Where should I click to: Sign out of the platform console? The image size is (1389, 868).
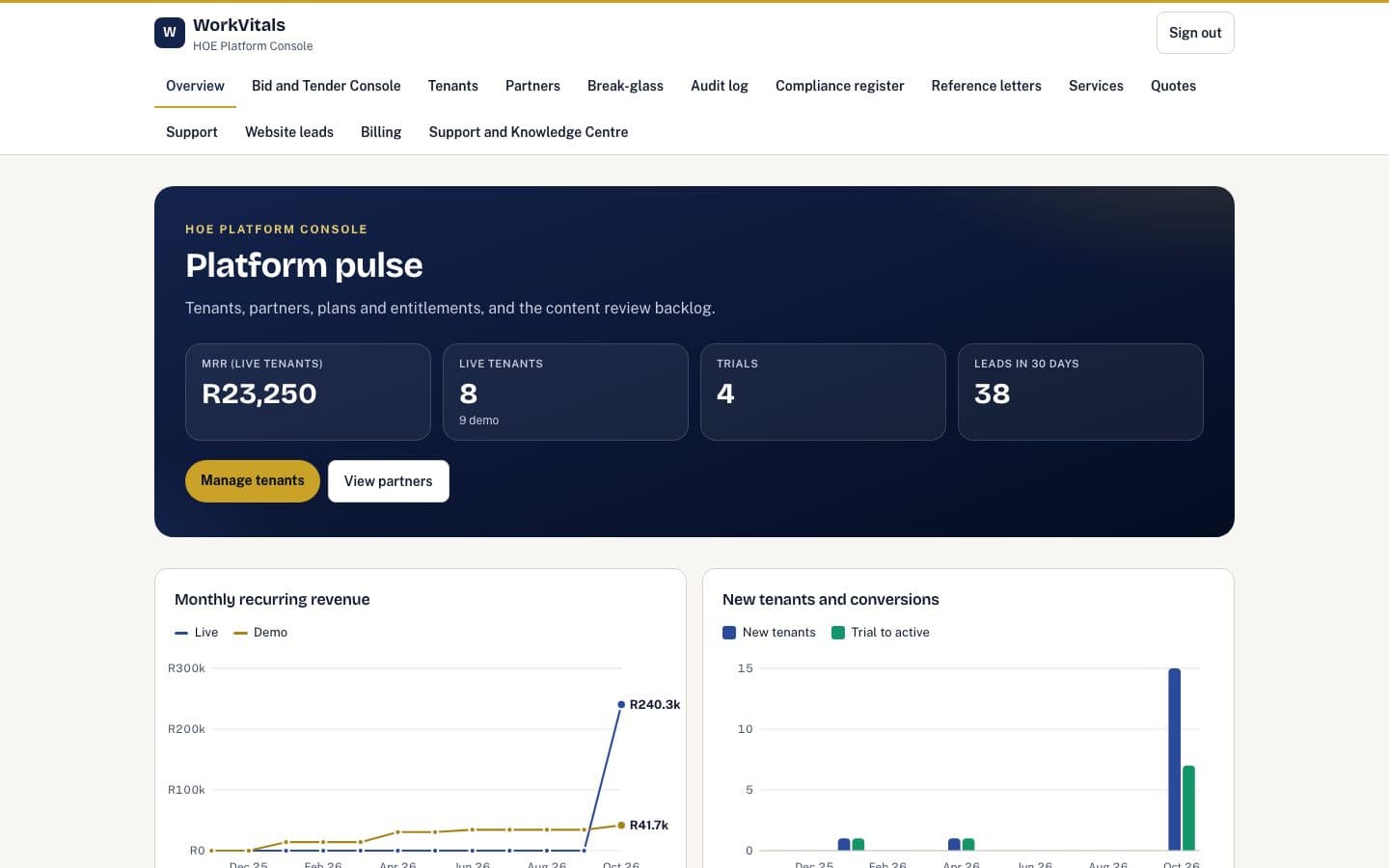(x=1195, y=33)
